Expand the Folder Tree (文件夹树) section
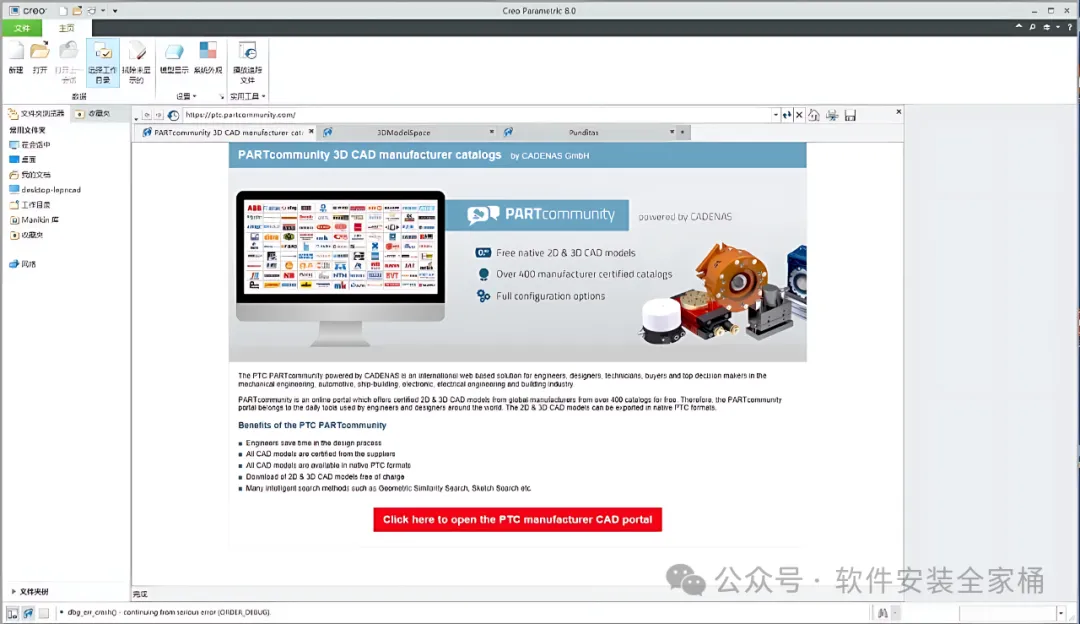This screenshot has height=624, width=1080. (x=13, y=592)
